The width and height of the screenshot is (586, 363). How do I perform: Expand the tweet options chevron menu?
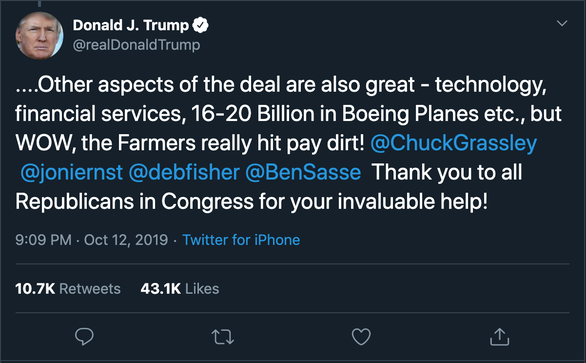[x=562, y=23]
